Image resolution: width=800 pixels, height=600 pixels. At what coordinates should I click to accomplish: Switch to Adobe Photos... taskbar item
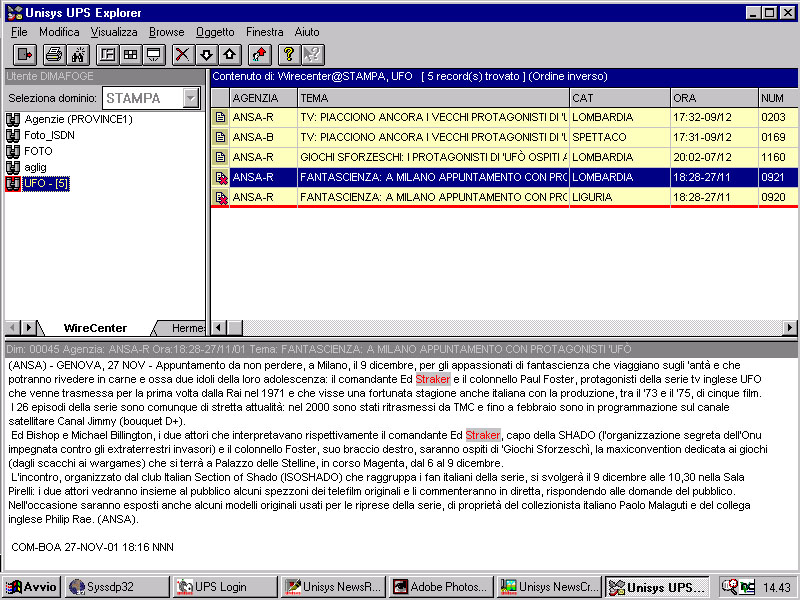pos(441,587)
